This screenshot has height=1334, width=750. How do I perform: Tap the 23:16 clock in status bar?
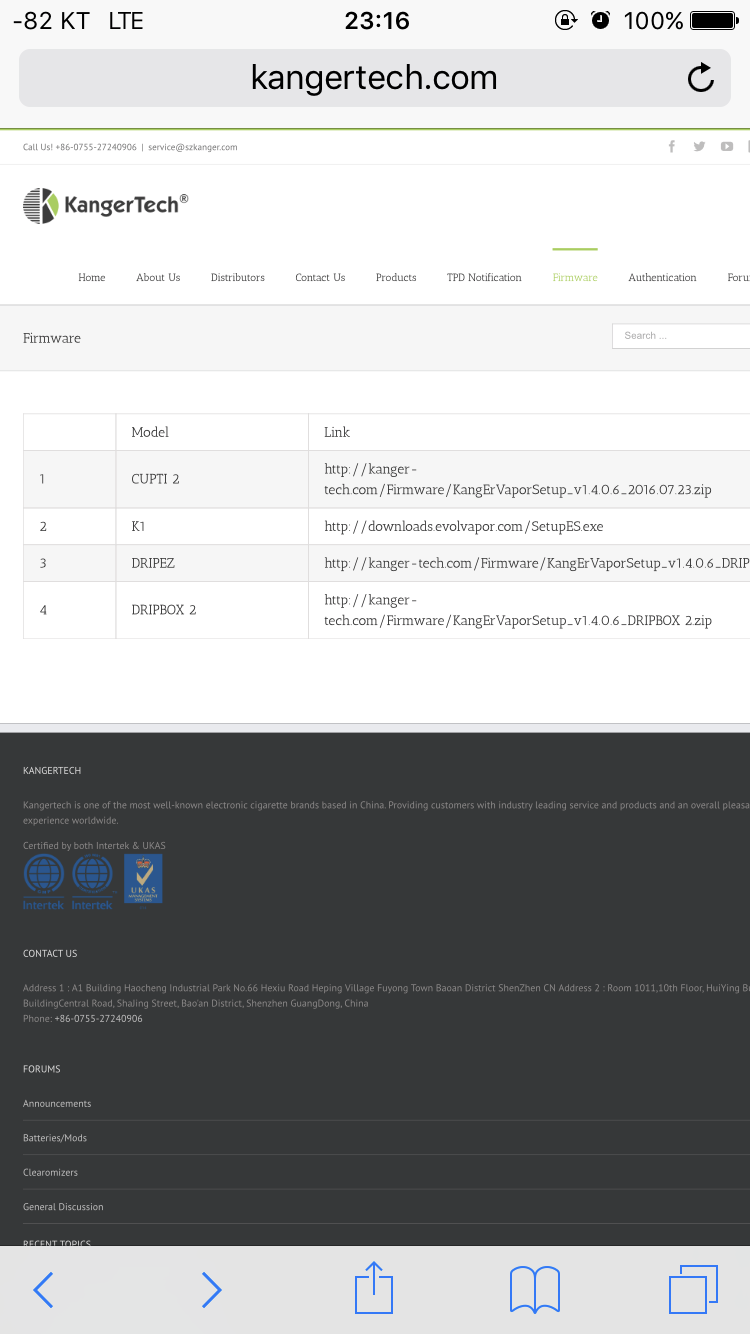[376, 20]
